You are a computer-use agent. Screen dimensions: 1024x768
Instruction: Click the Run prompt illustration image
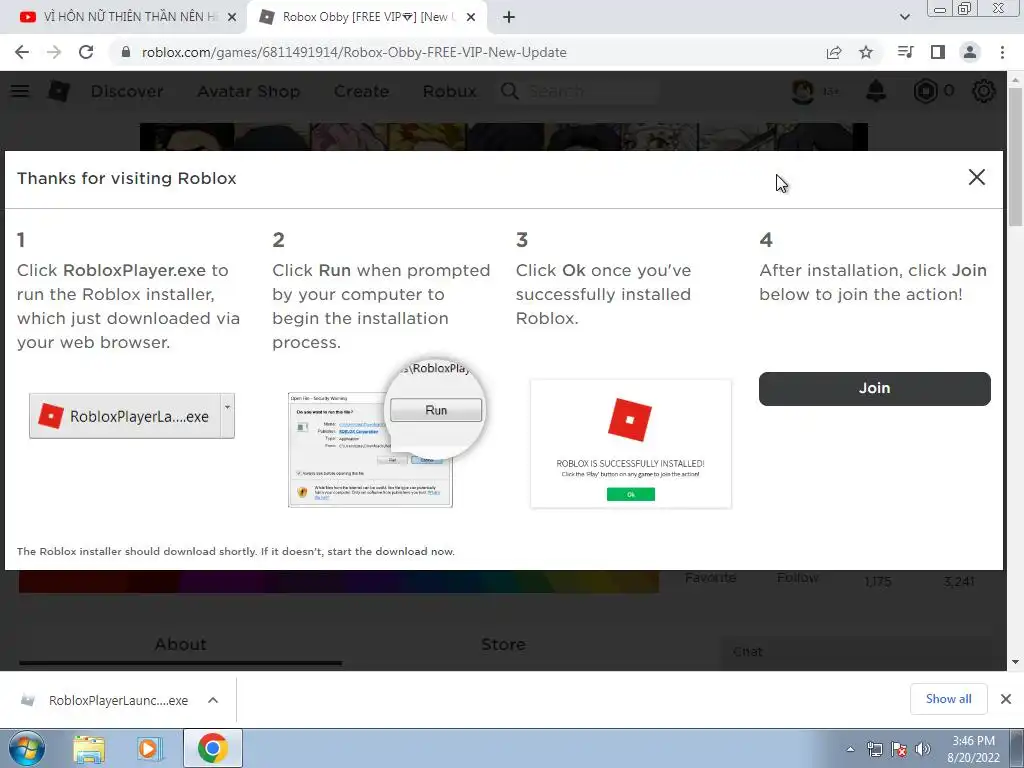pos(387,434)
